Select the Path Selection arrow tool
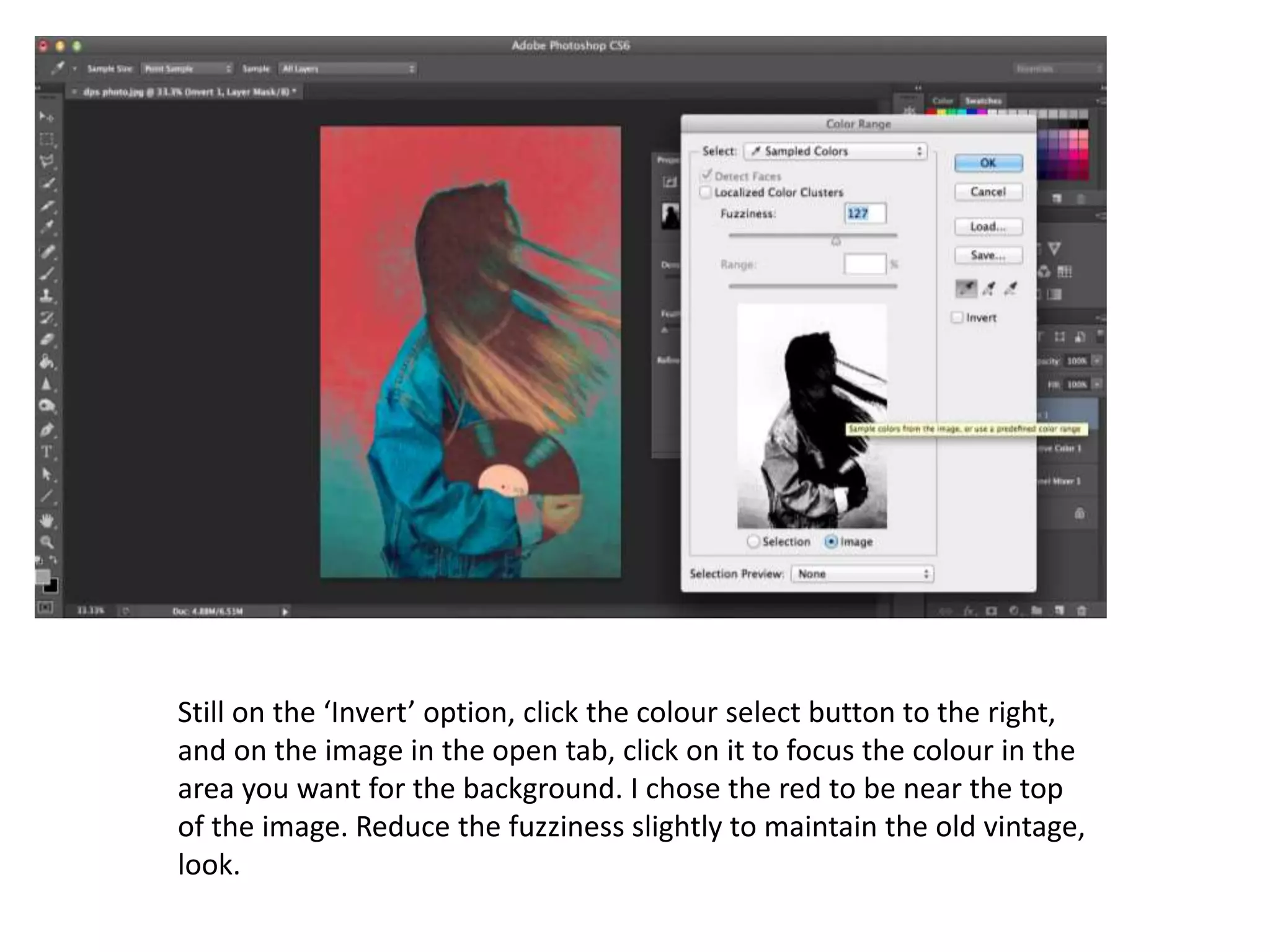1270x952 pixels. click(47, 474)
